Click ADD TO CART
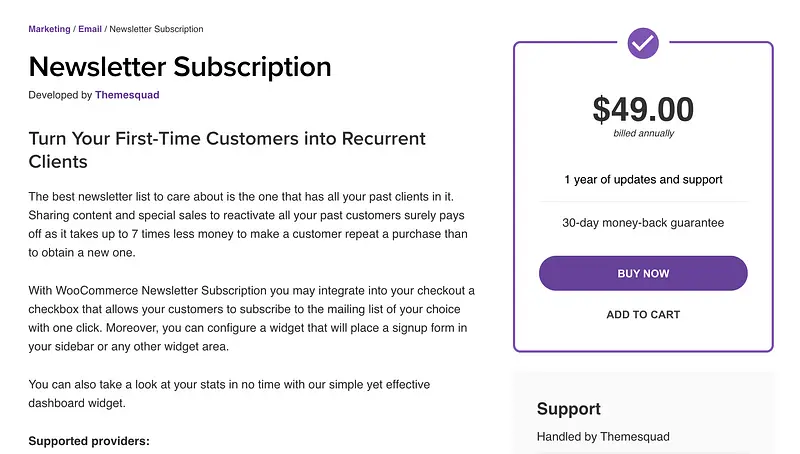Image resolution: width=800 pixels, height=454 pixels. click(x=643, y=314)
